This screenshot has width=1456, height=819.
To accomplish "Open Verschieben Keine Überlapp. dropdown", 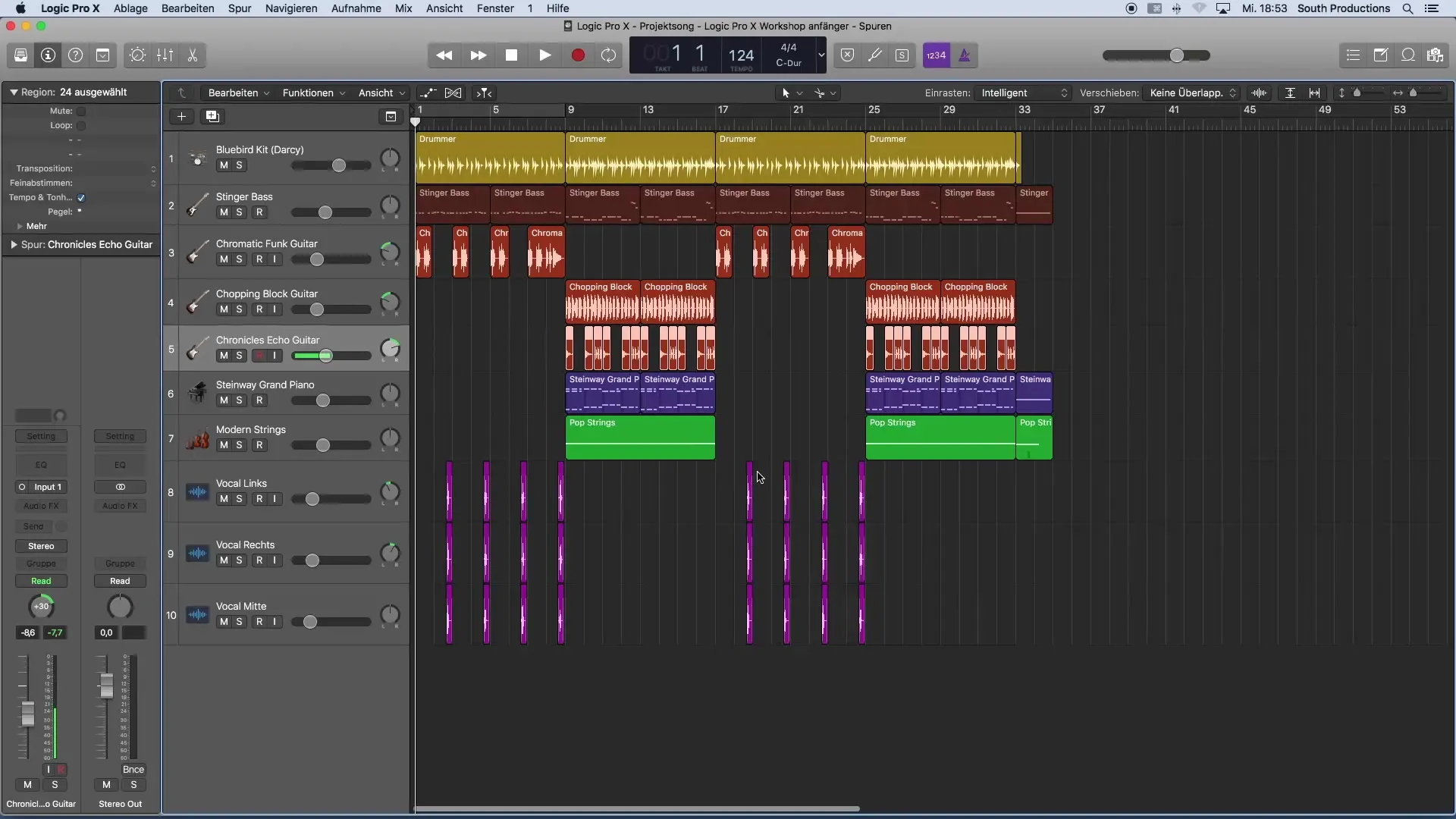I will (x=1192, y=93).
